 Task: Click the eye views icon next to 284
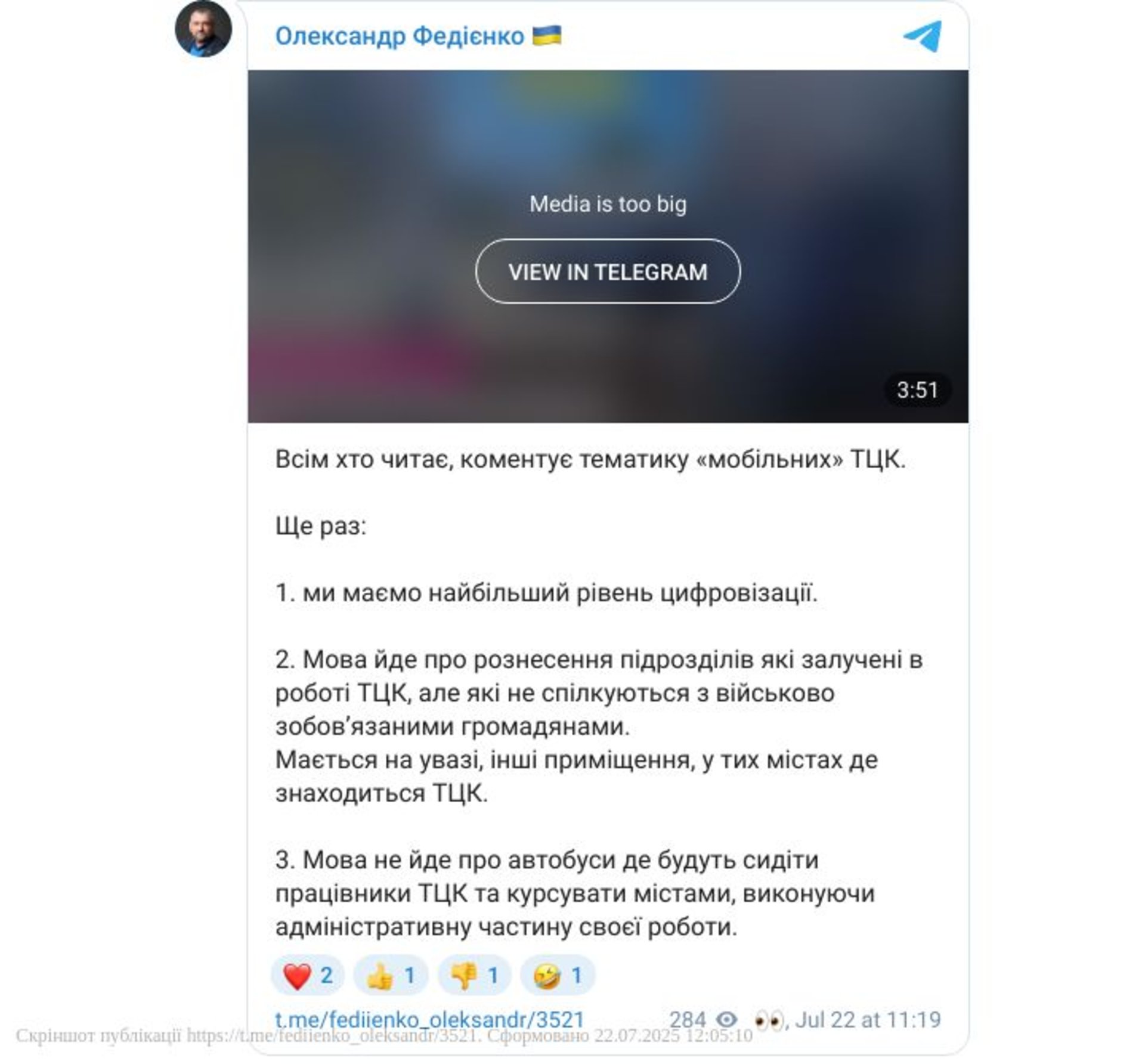click(x=726, y=1019)
